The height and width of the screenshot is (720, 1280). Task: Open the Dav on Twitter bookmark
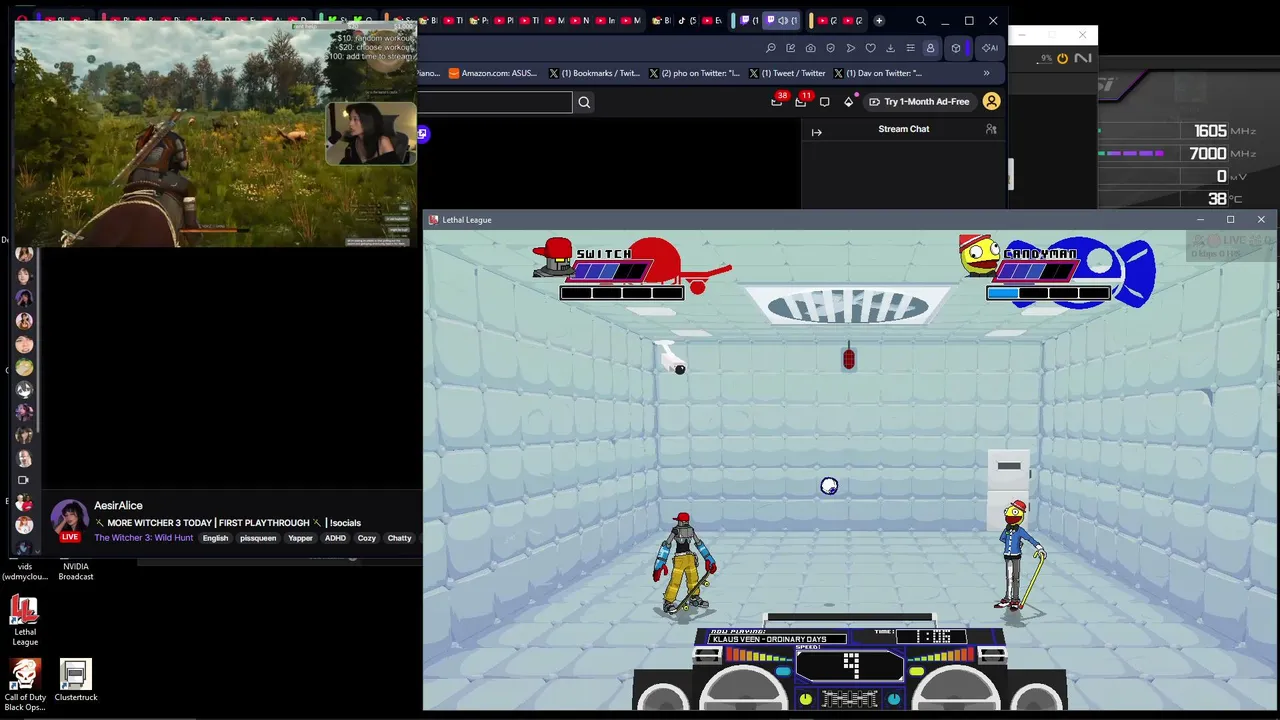[877, 73]
